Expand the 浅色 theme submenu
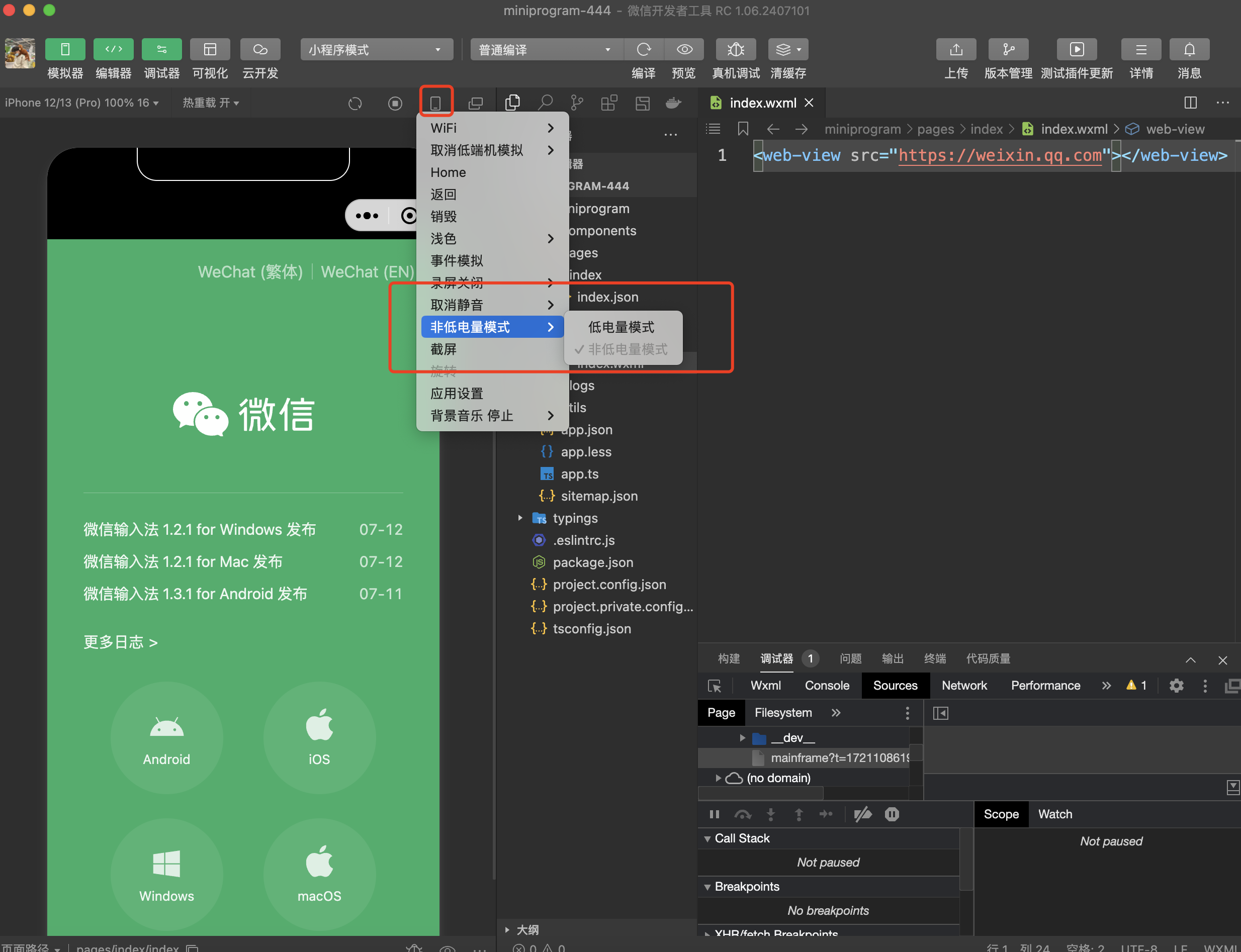This screenshot has width=1241, height=952. [492, 239]
